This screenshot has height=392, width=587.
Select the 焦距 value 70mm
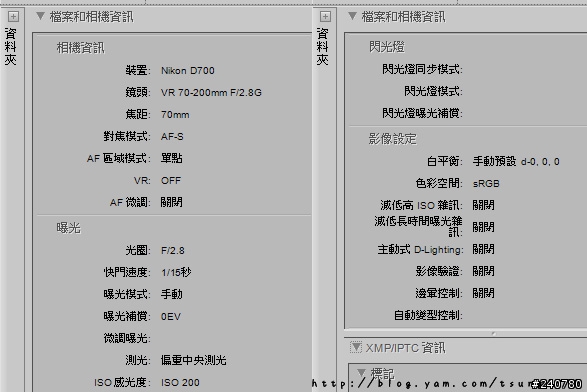coord(175,114)
